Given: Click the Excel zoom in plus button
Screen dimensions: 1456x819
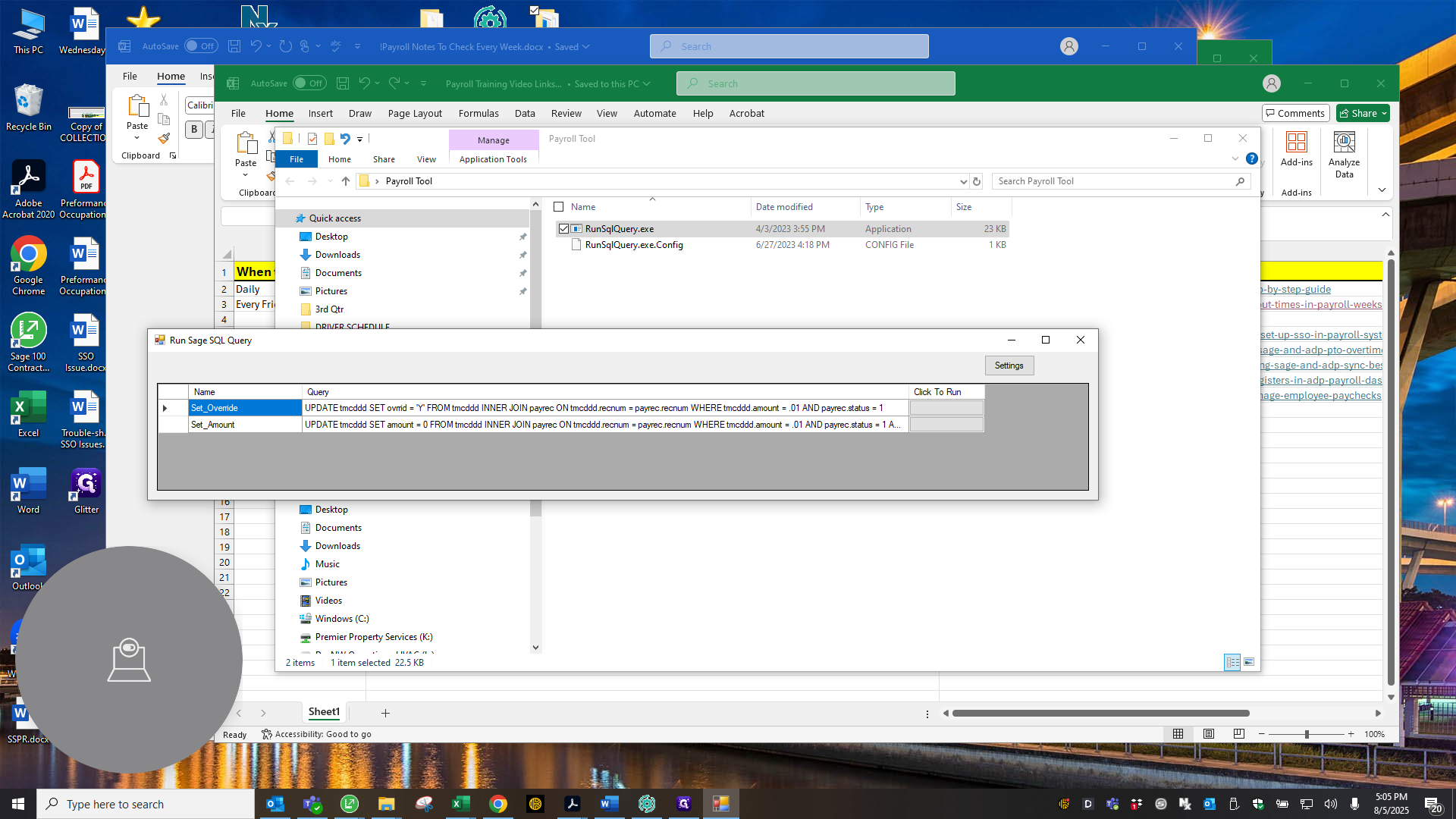Looking at the screenshot, I should (x=1351, y=734).
